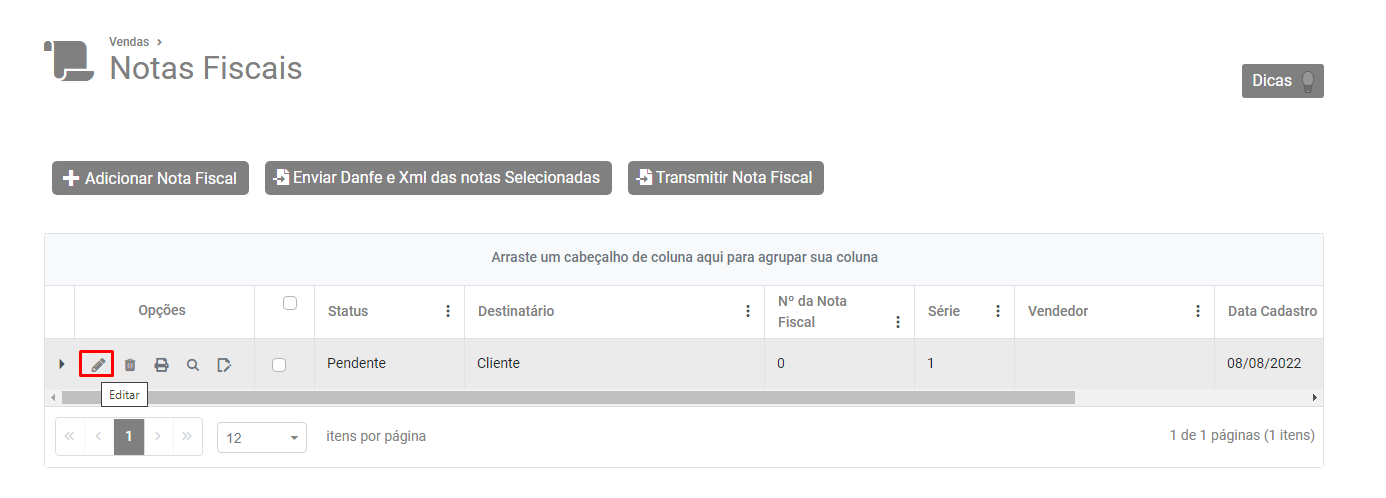
Task: Click the horizontal scrollbar right arrow
Action: point(1315,397)
